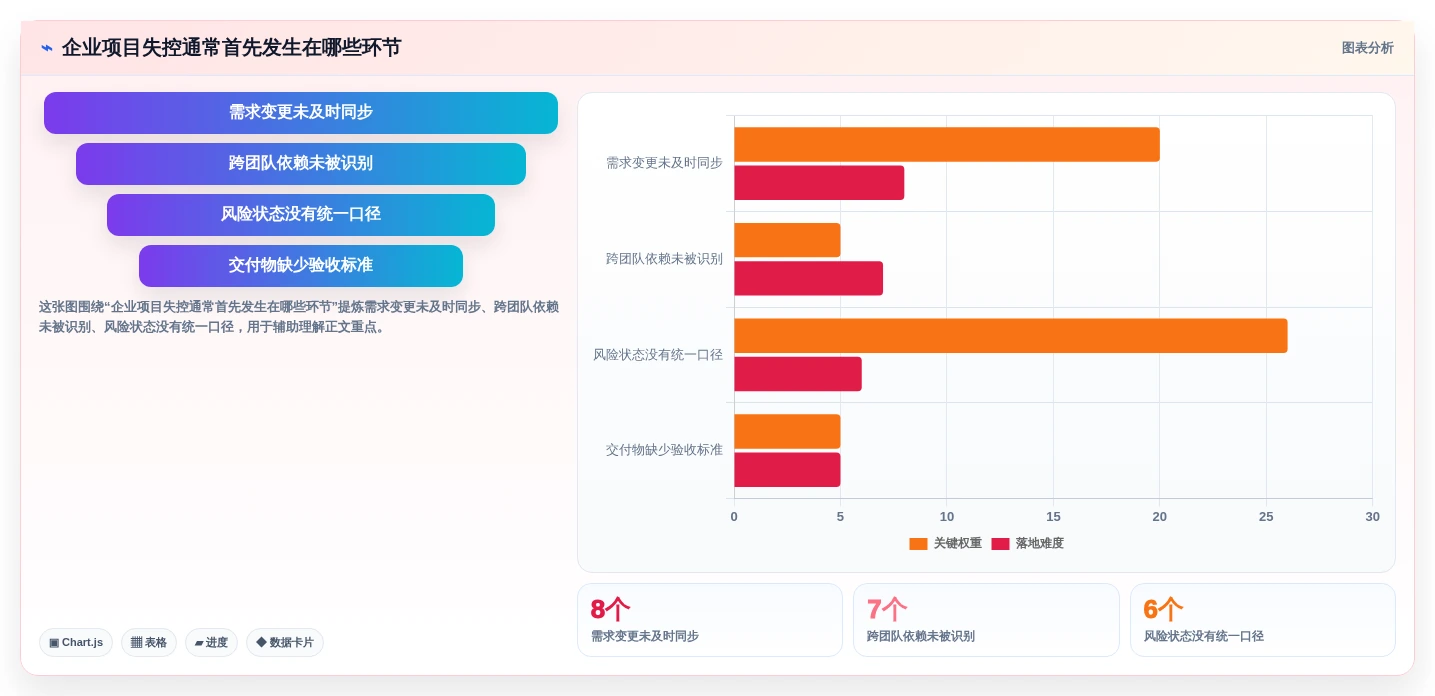Click the red bar for 风险状态没有统一口径
Image resolution: width=1435 pixels, height=696 pixels.
tap(798, 374)
